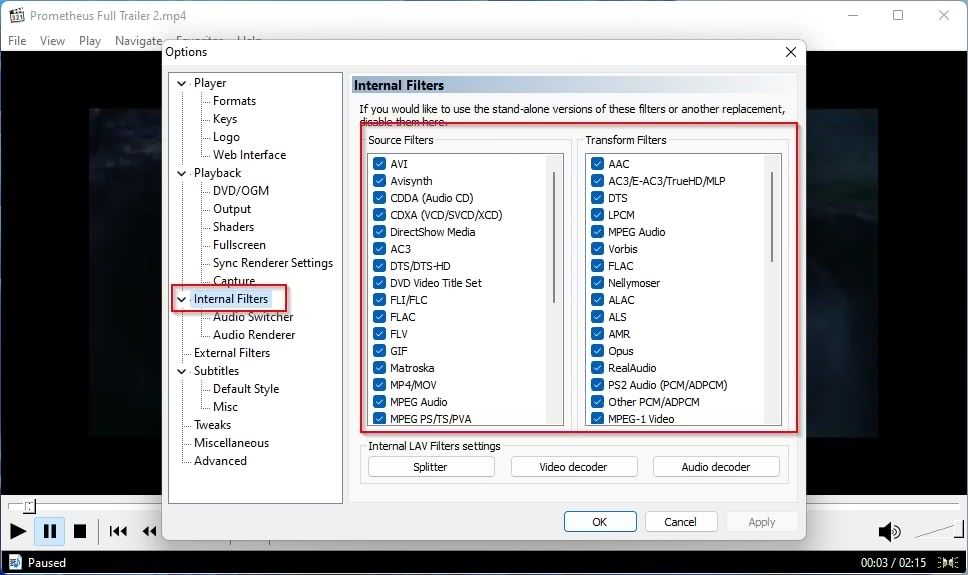
Task: Click the Play button in player controls
Action: coord(18,531)
